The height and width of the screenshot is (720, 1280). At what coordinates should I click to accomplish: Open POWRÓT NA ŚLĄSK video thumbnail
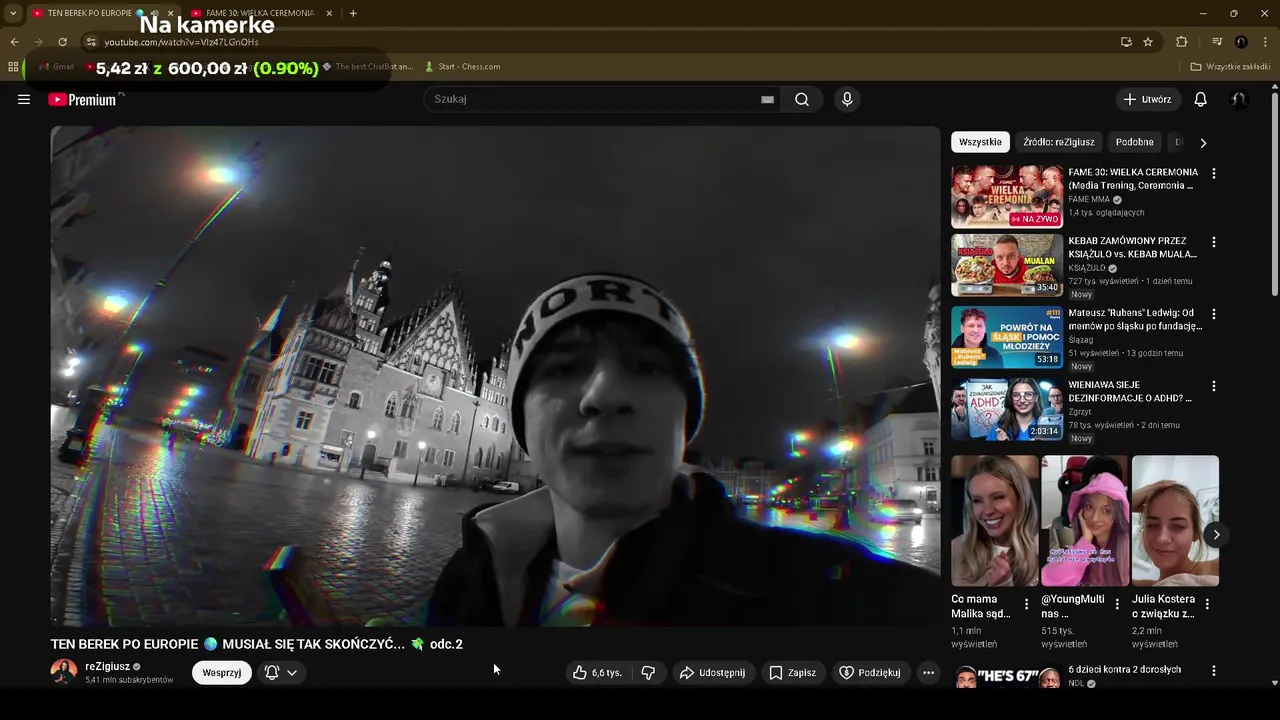(1007, 337)
